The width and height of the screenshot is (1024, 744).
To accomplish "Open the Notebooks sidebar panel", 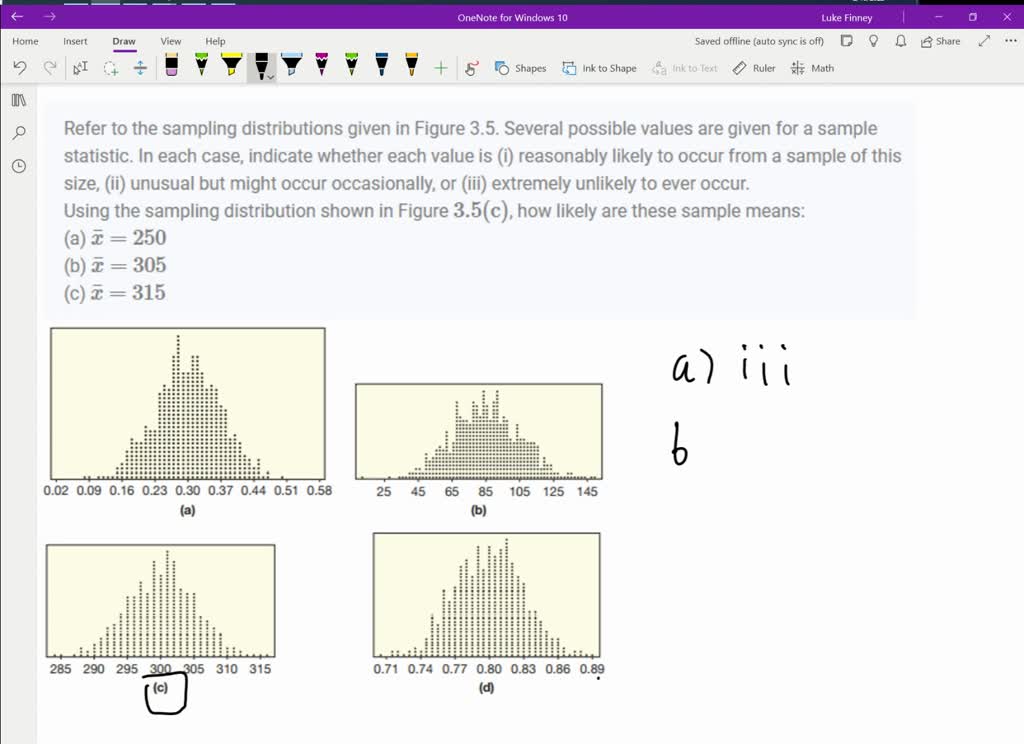I will click(x=17, y=100).
